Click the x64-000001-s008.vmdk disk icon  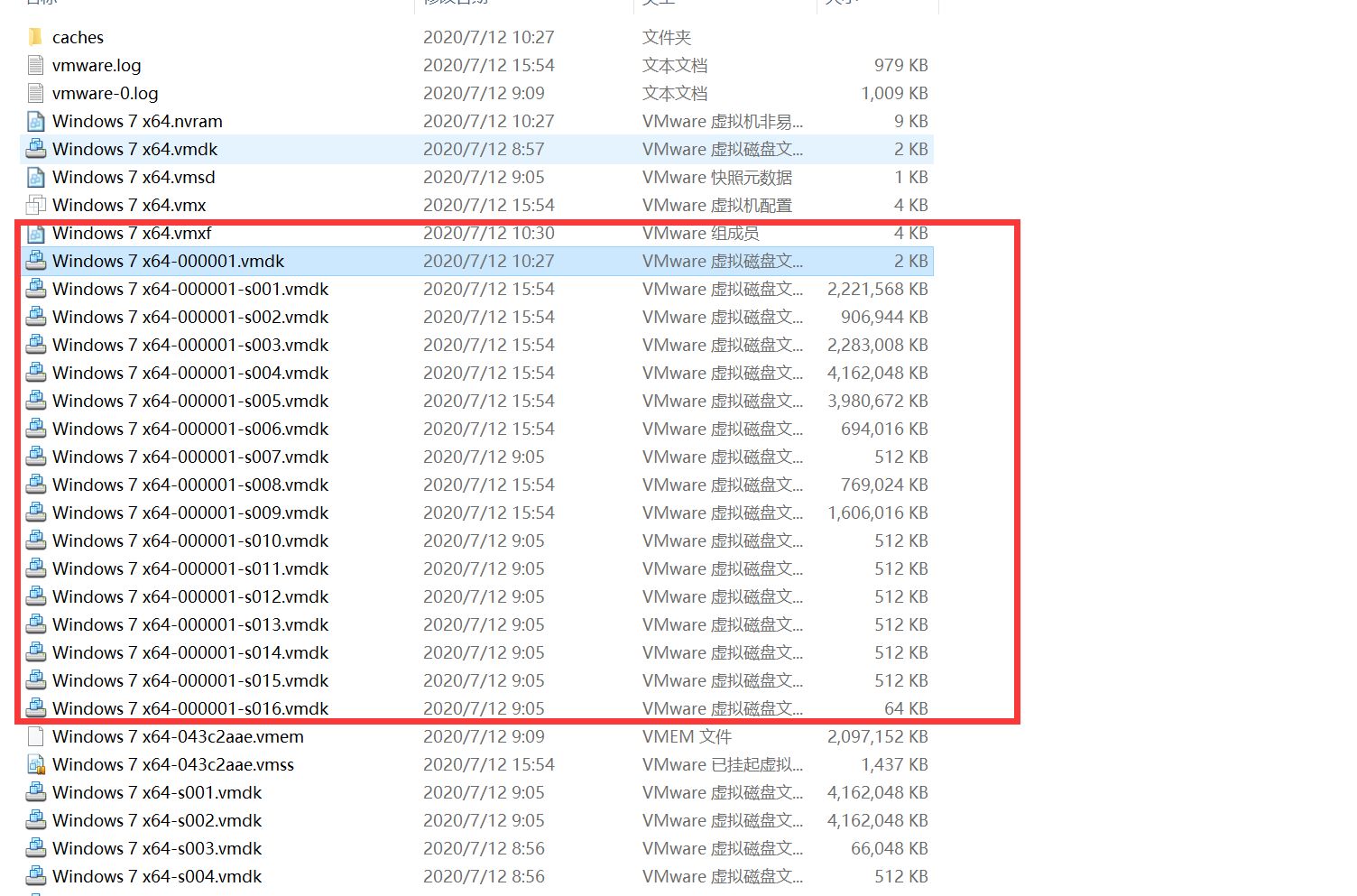(x=35, y=485)
